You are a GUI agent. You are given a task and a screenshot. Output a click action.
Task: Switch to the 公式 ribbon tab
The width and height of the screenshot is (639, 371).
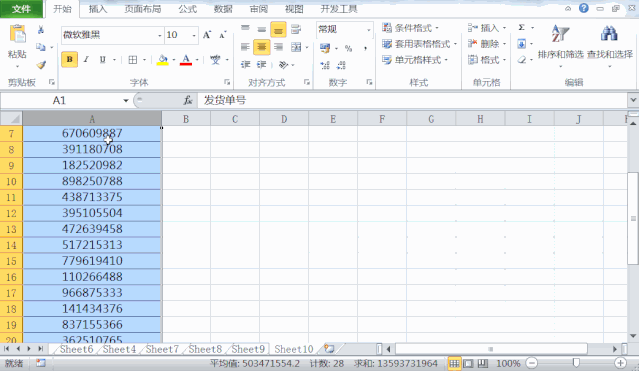187,9
